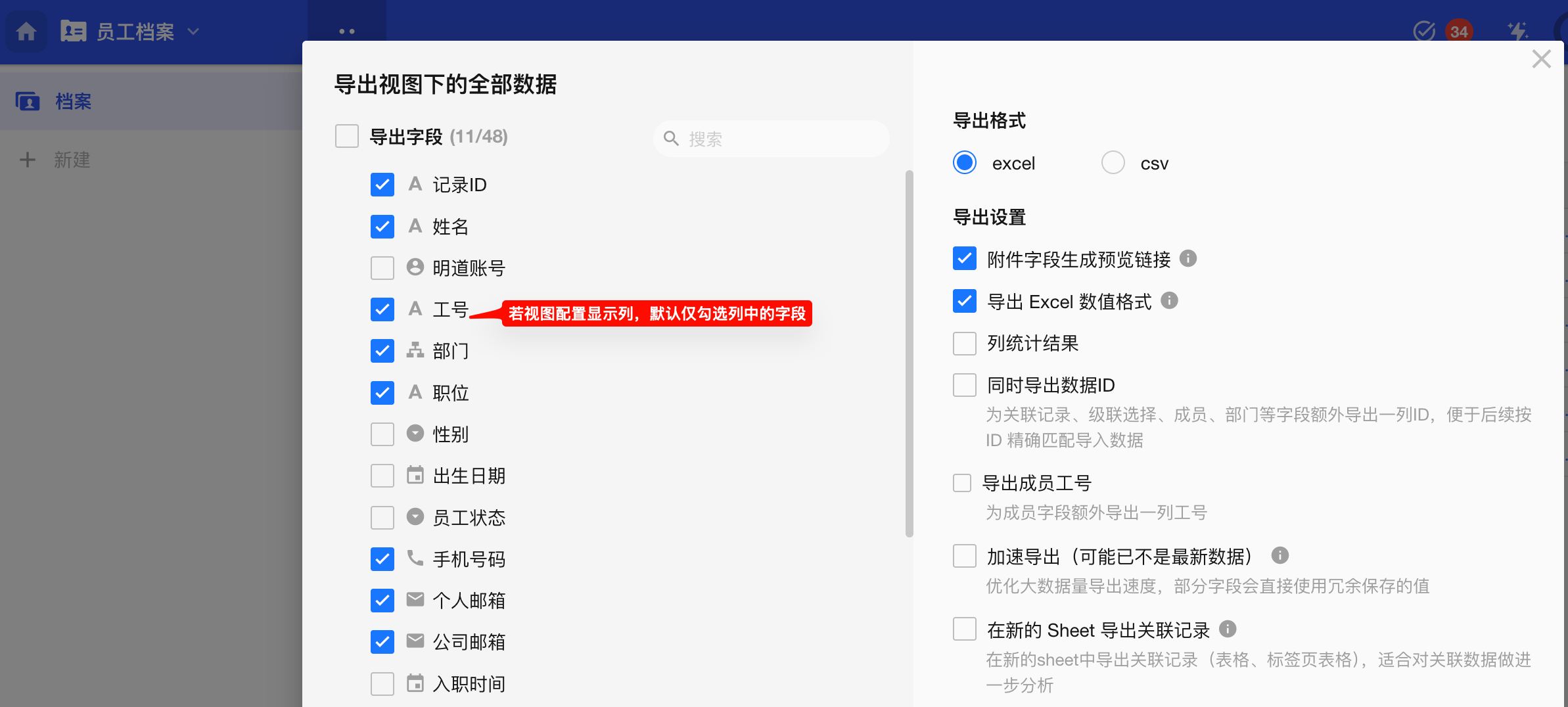Viewport: 1568px width, 707px height.
Task: Click the checkmark circle task icon
Action: [1423, 32]
